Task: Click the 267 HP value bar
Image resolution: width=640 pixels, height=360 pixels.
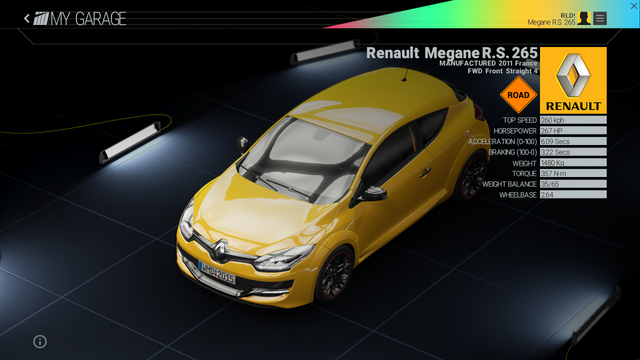Action: [x=573, y=131]
